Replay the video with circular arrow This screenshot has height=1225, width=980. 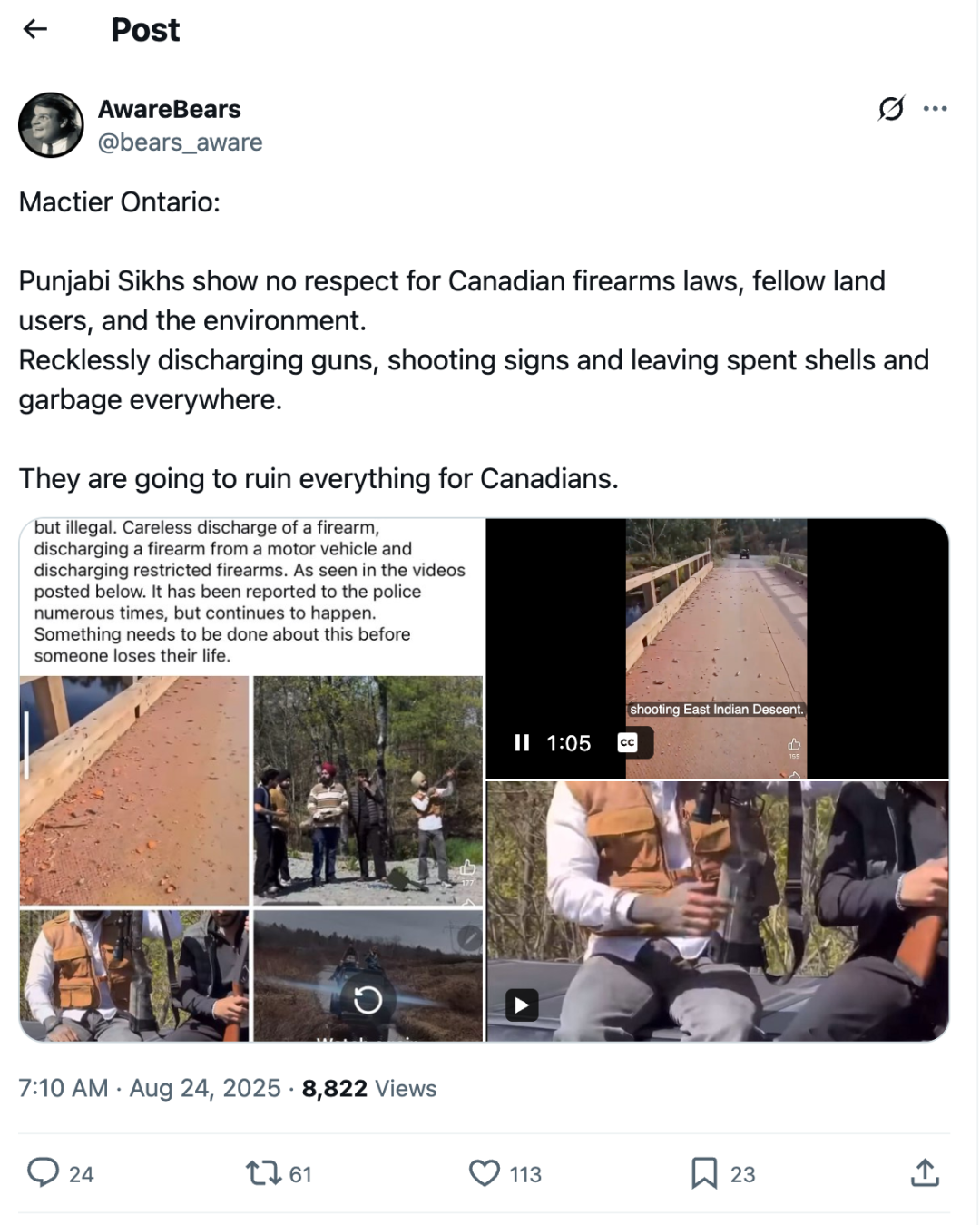point(367,1000)
